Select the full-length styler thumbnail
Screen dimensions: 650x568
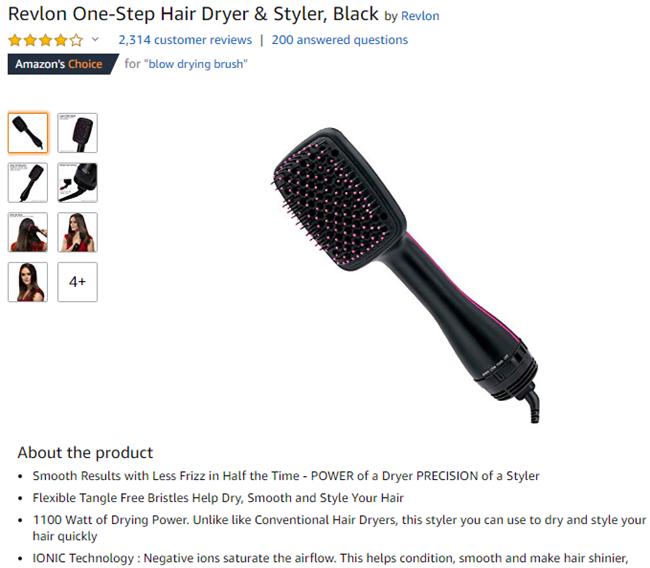(x=28, y=182)
